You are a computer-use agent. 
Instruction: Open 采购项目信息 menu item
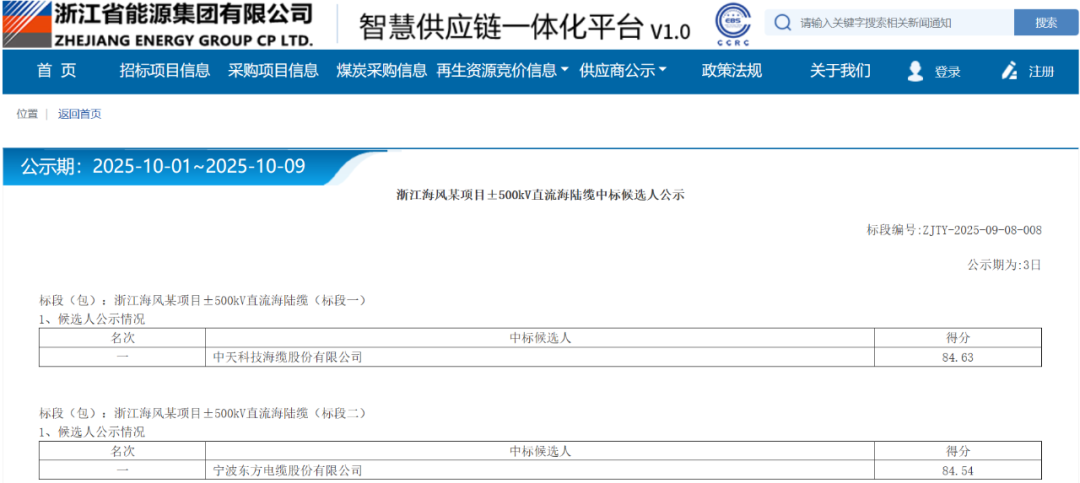coord(273,70)
